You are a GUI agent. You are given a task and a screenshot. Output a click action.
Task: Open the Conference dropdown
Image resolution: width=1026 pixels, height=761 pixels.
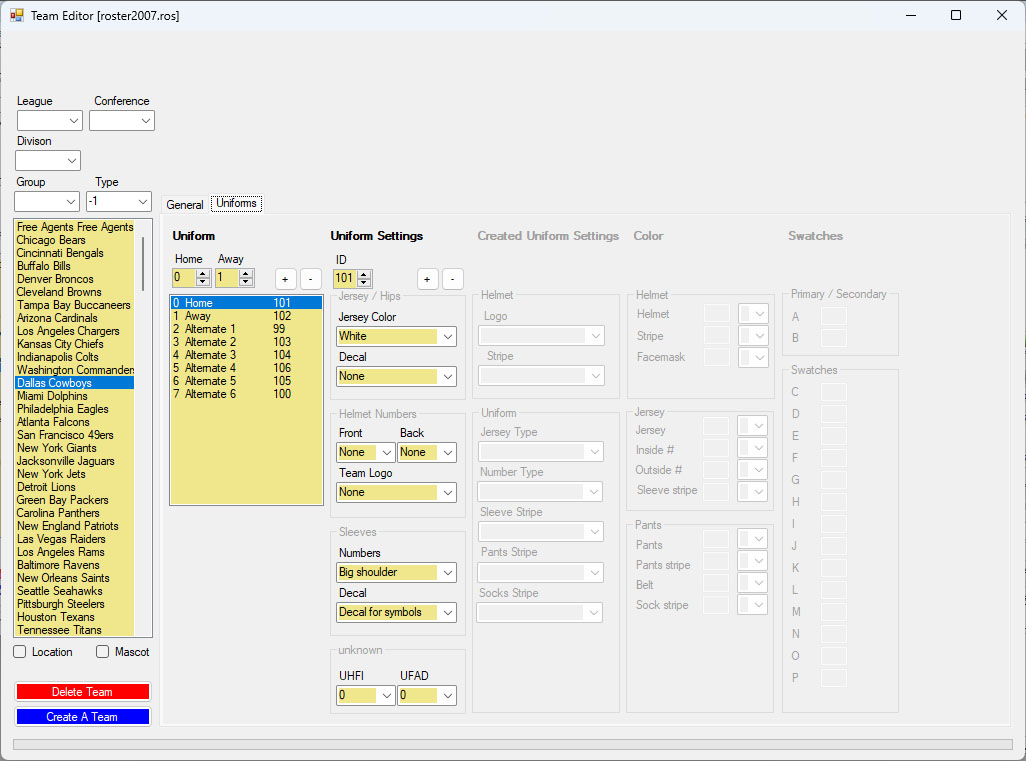pyautogui.click(x=122, y=121)
